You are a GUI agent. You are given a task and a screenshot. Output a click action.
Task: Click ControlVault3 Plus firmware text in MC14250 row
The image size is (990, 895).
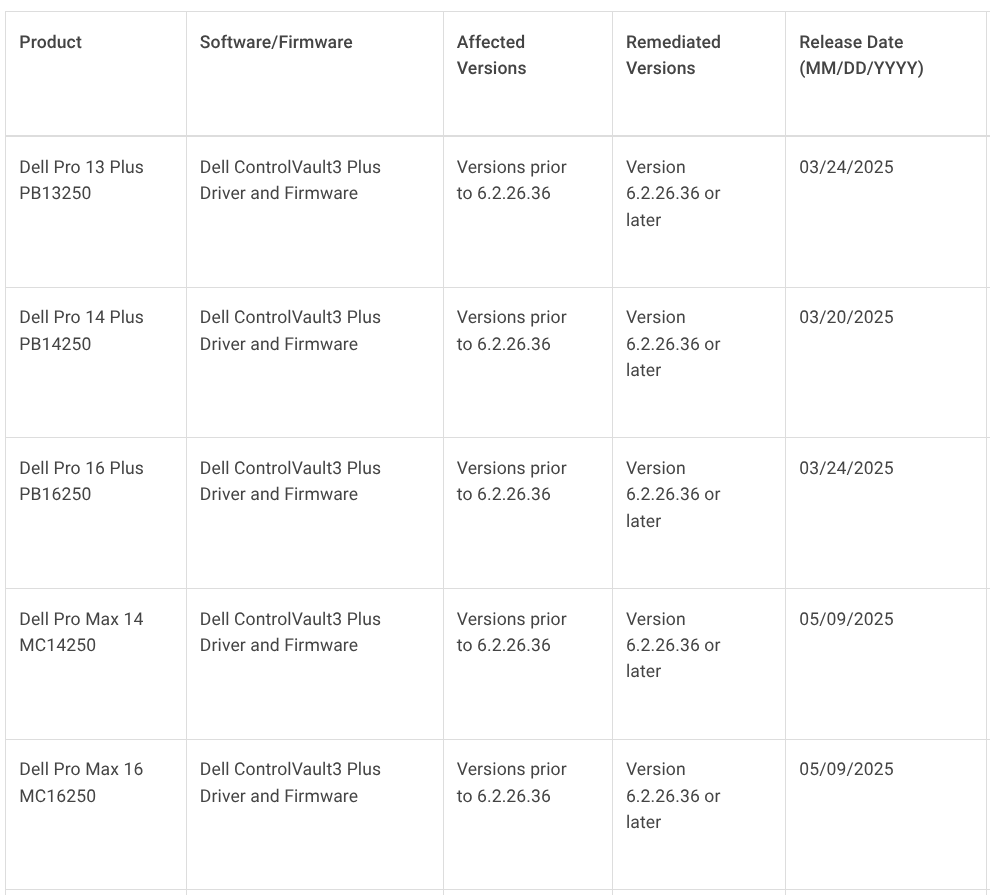pos(290,632)
